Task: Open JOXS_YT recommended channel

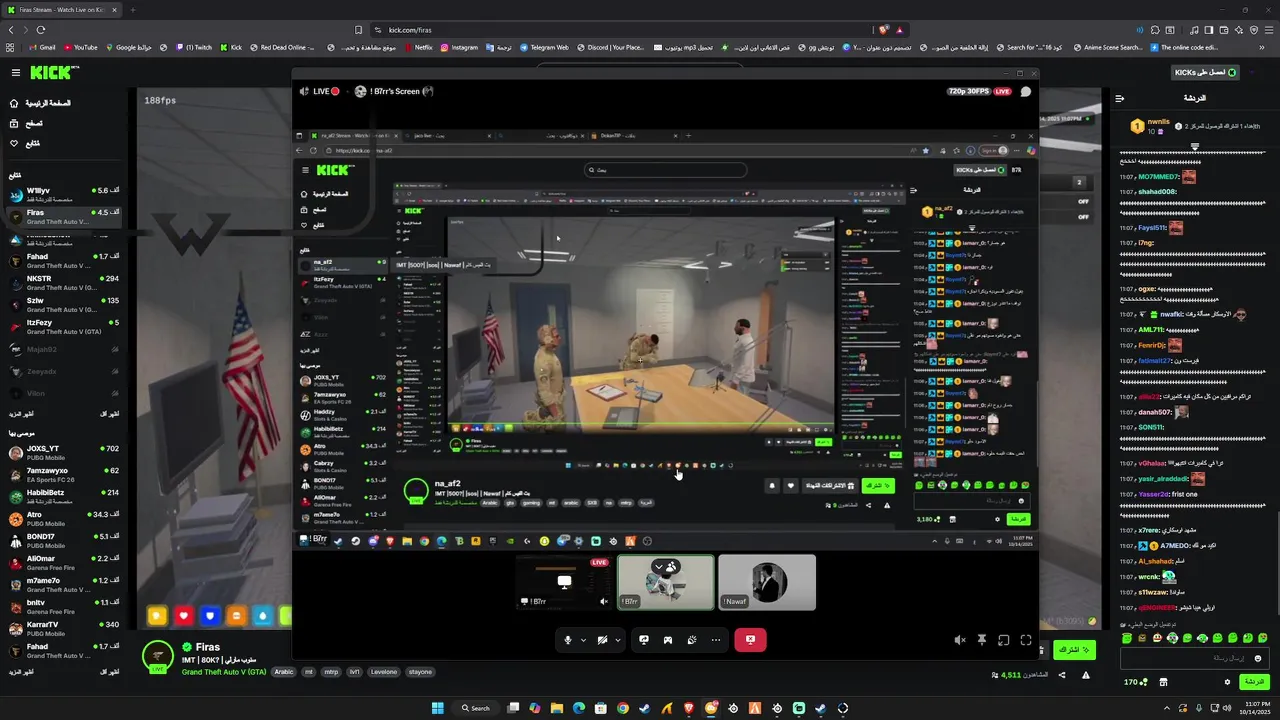Action: coord(65,453)
